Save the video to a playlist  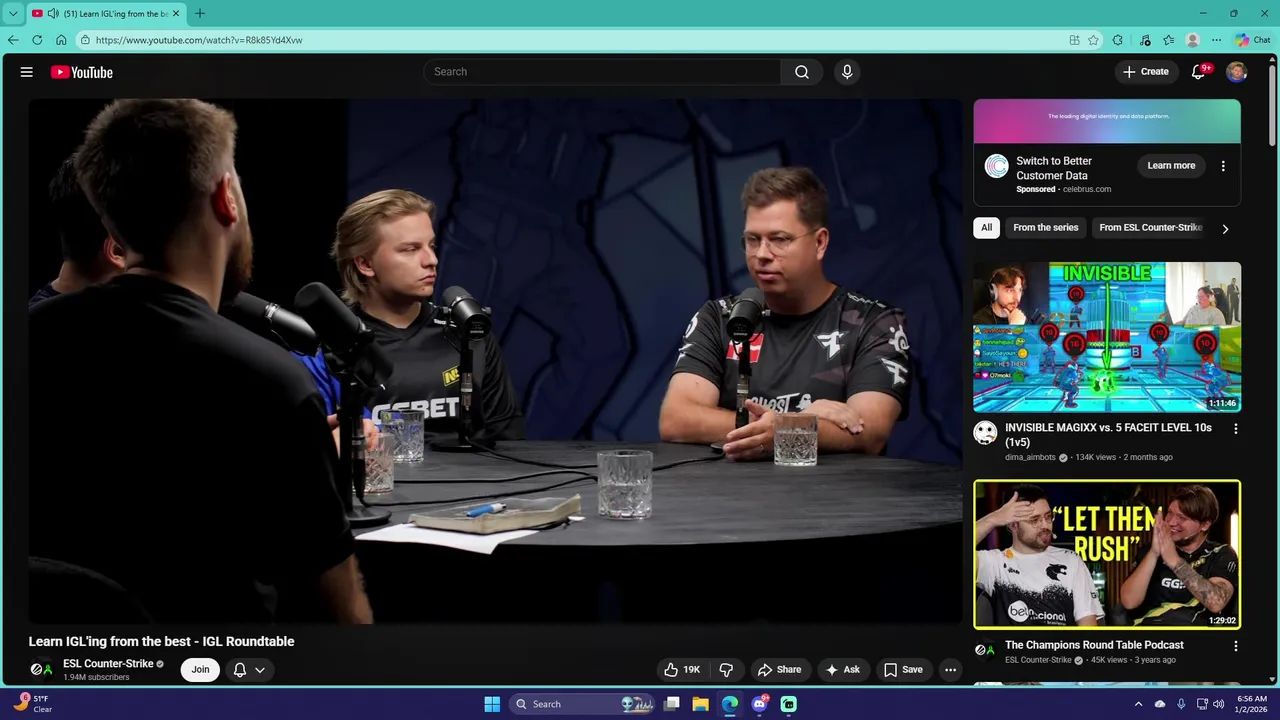(x=903, y=670)
